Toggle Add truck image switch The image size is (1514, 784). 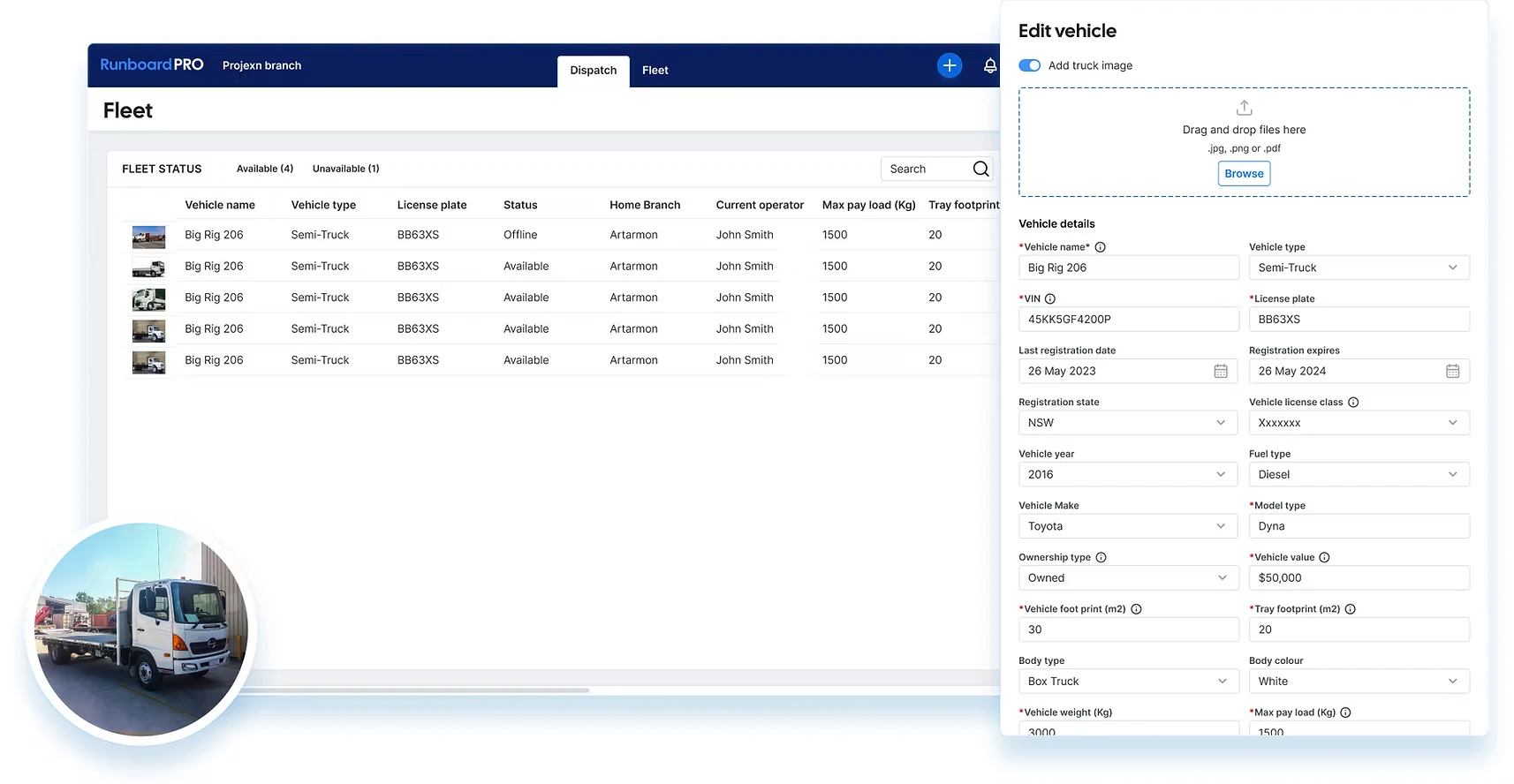pos(1029,65)
